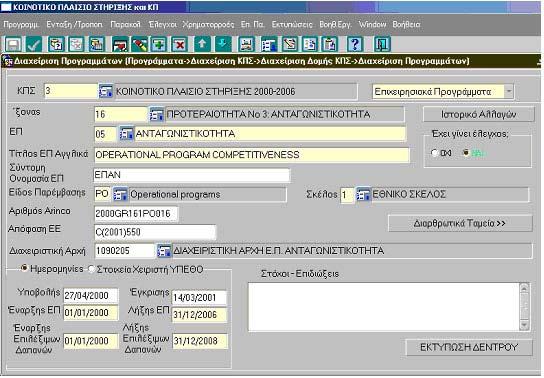544x378 pixels.
Task: Open the Window menu
Action: point(372,25)
